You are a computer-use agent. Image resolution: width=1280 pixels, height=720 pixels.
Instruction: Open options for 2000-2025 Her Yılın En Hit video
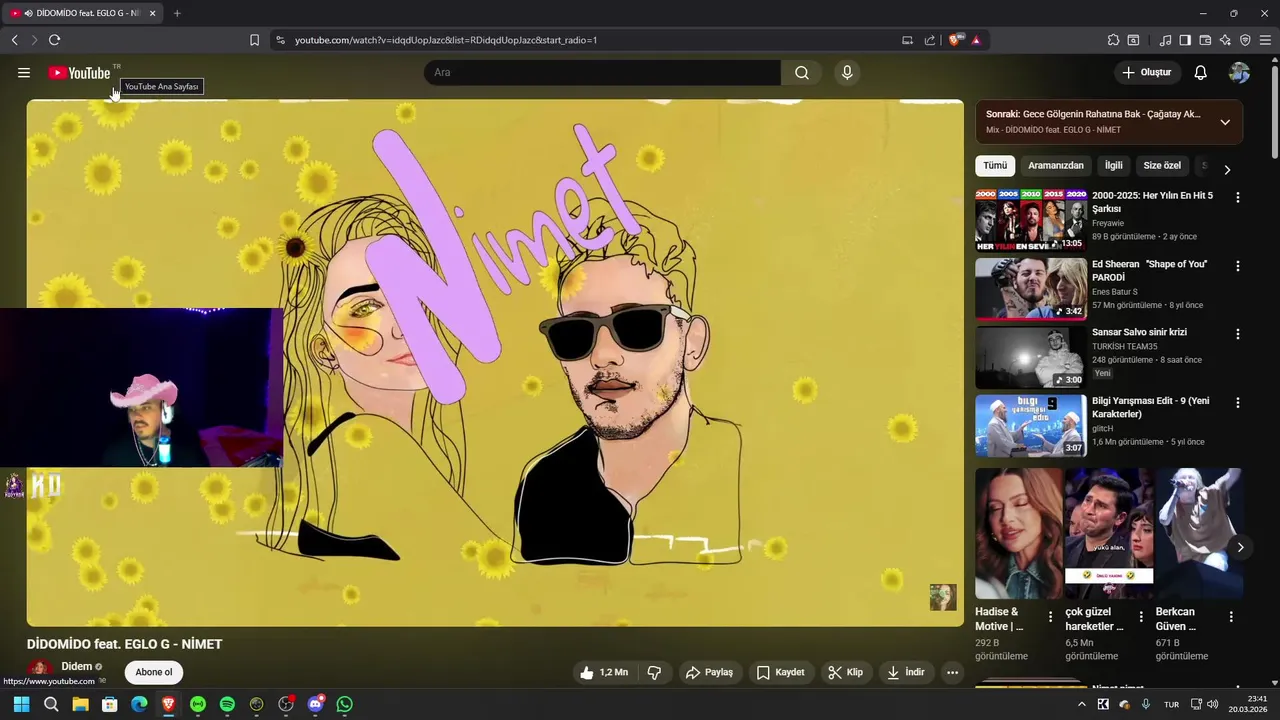[1237, 198]
